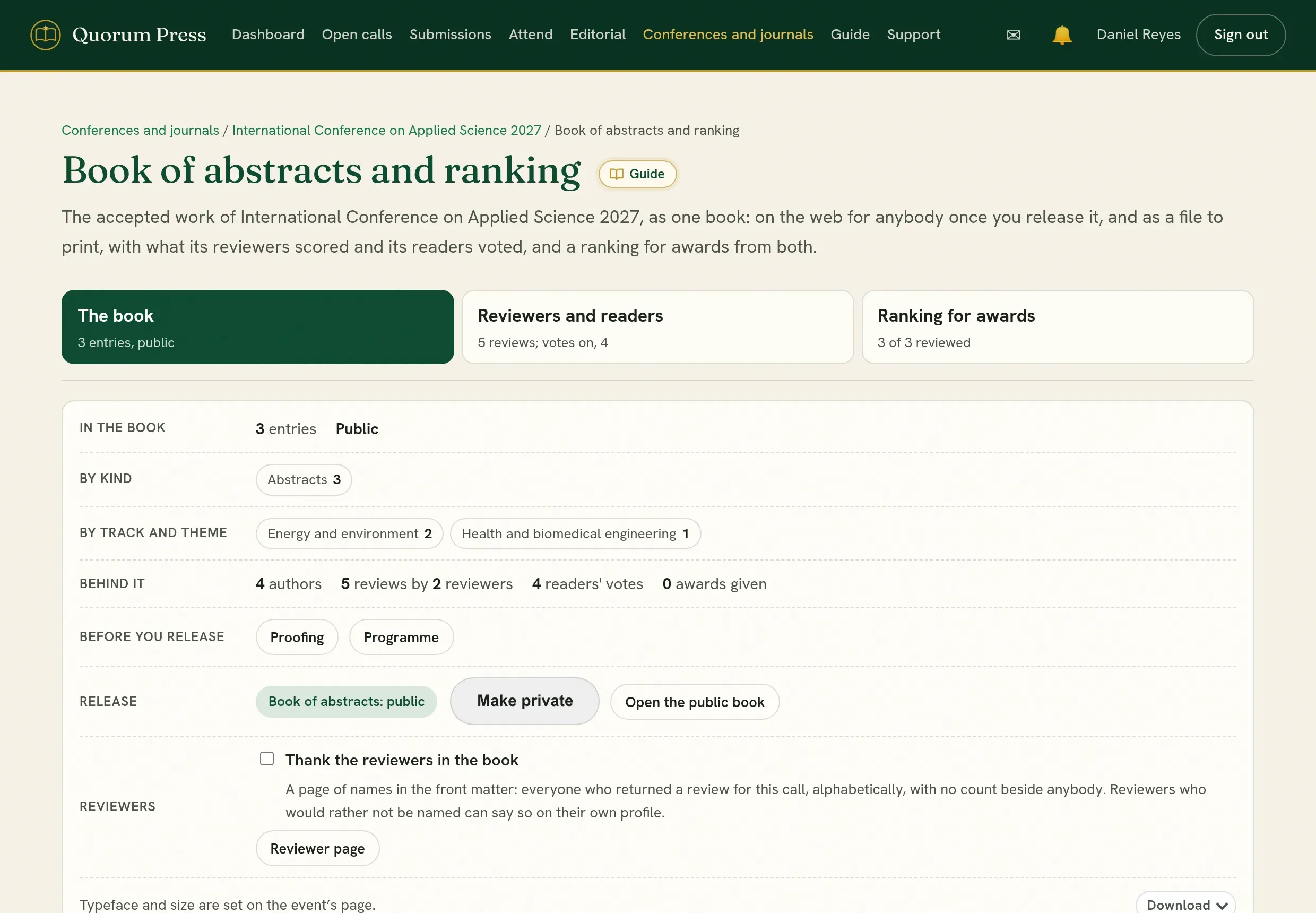Open the Reviewer page

click(317, 848)
